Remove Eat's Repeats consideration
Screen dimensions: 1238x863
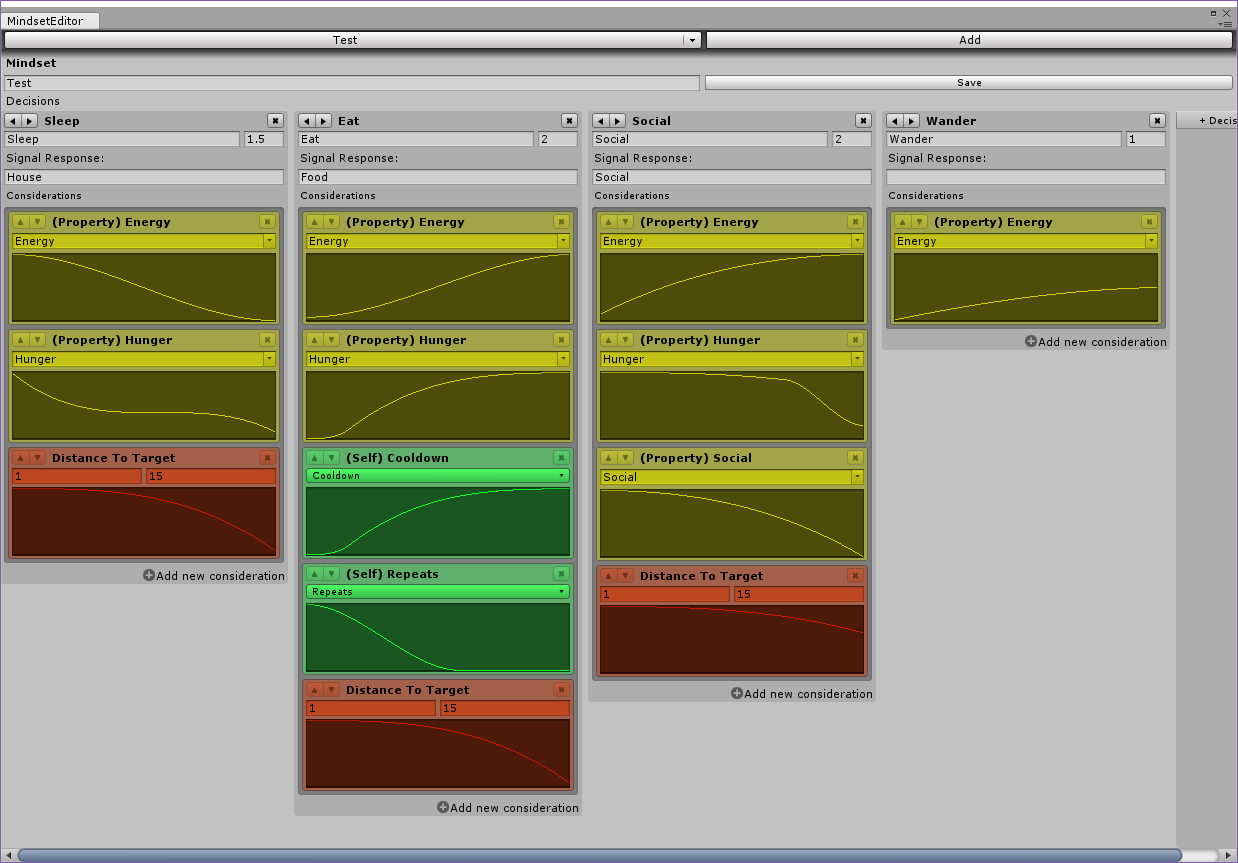click(x=561, y=574)
